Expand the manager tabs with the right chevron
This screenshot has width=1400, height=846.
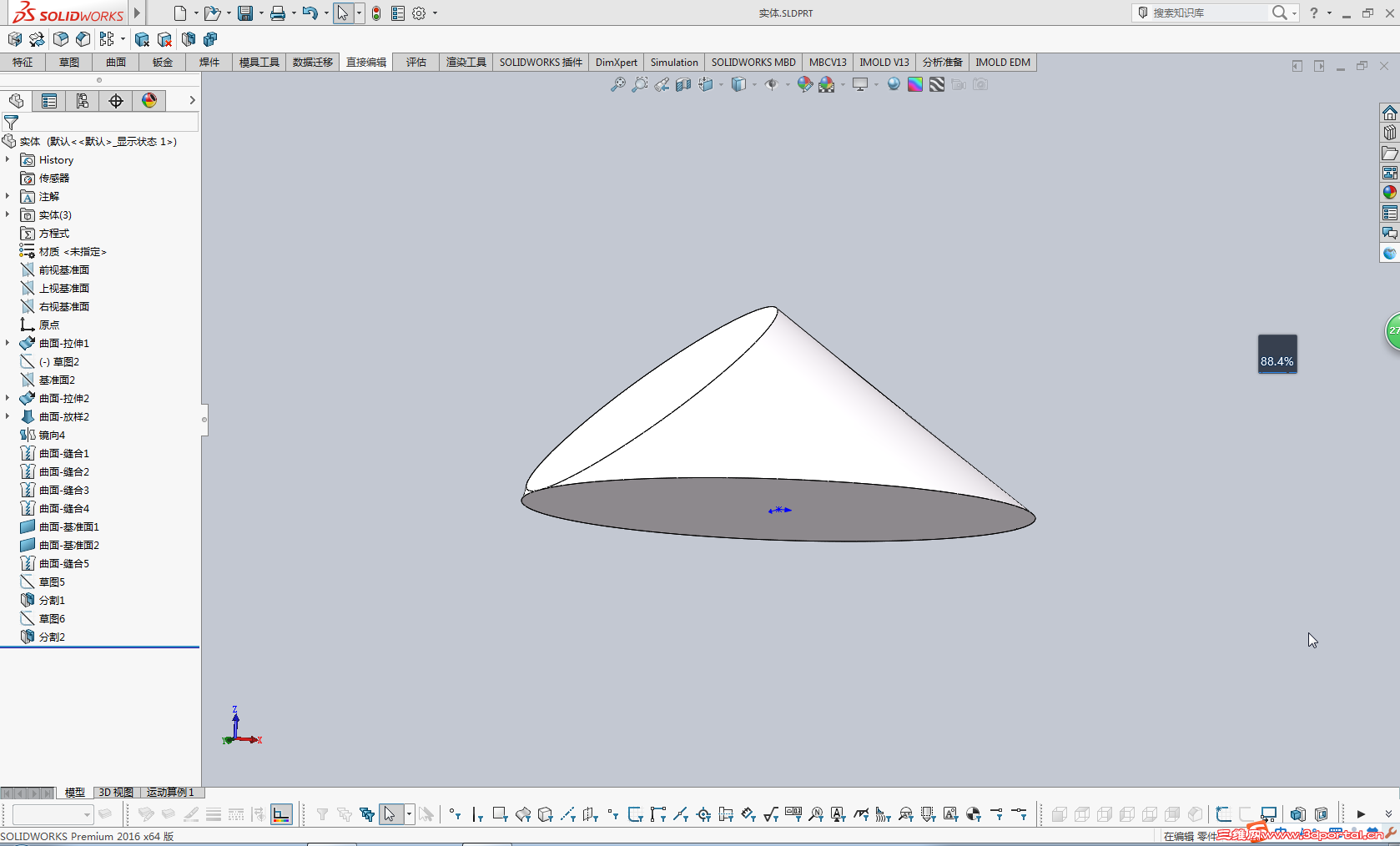click(x=192, y=100)
